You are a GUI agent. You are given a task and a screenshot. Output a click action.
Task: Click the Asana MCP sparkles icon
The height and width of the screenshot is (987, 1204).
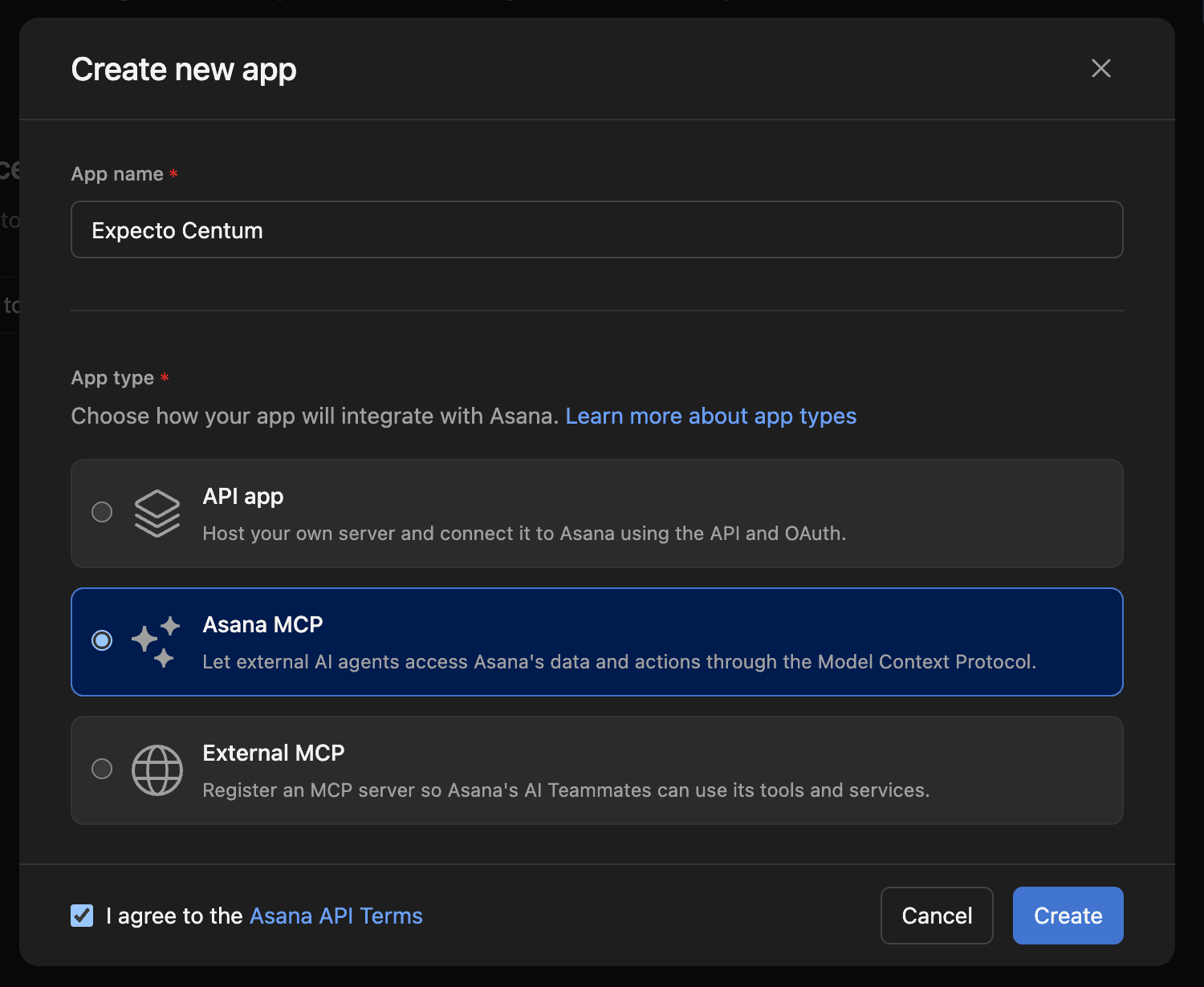point(157,642)
